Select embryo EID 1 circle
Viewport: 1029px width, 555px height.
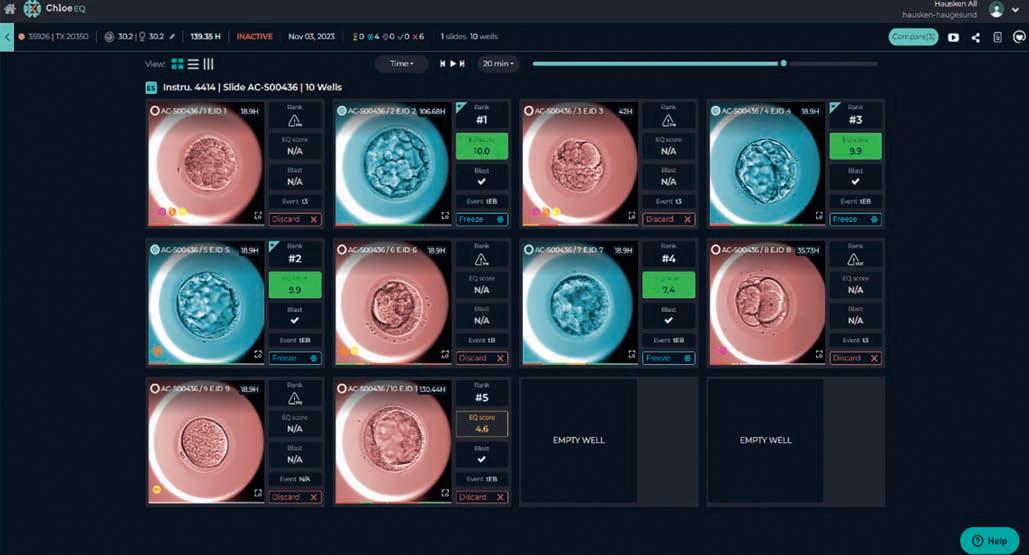pos(155,111)
